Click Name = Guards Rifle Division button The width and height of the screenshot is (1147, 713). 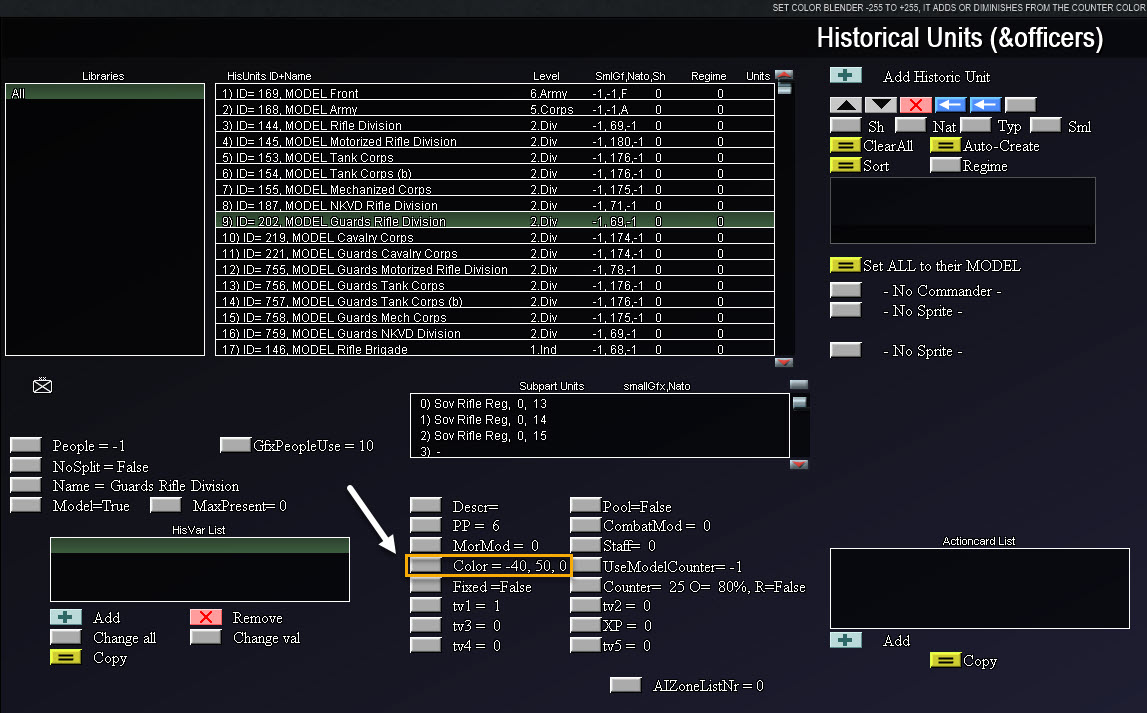pyautogui.click(x=26, y=485)
